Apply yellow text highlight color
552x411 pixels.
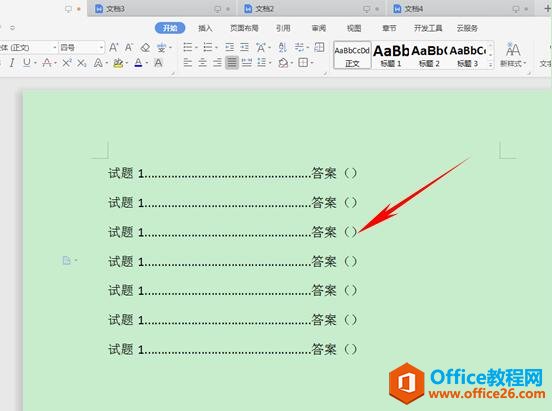tap(118, 63)
